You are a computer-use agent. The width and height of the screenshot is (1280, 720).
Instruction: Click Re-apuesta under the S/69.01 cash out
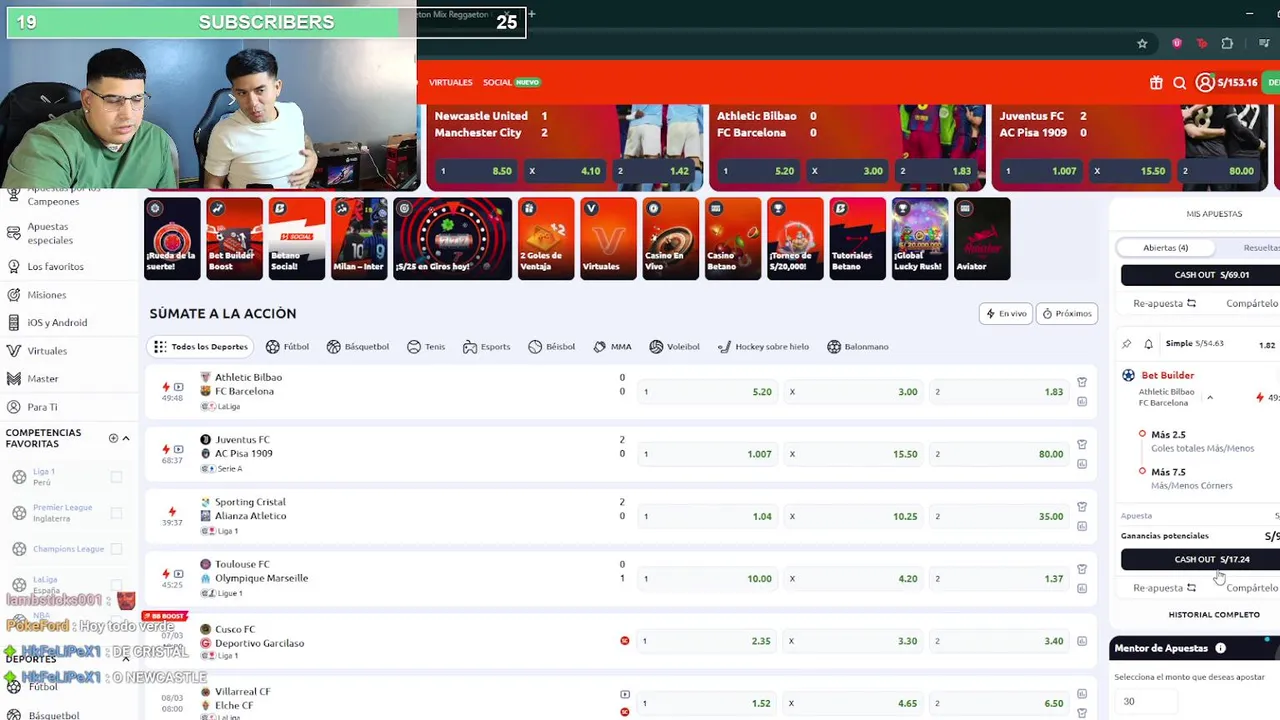pos(1164,303)
